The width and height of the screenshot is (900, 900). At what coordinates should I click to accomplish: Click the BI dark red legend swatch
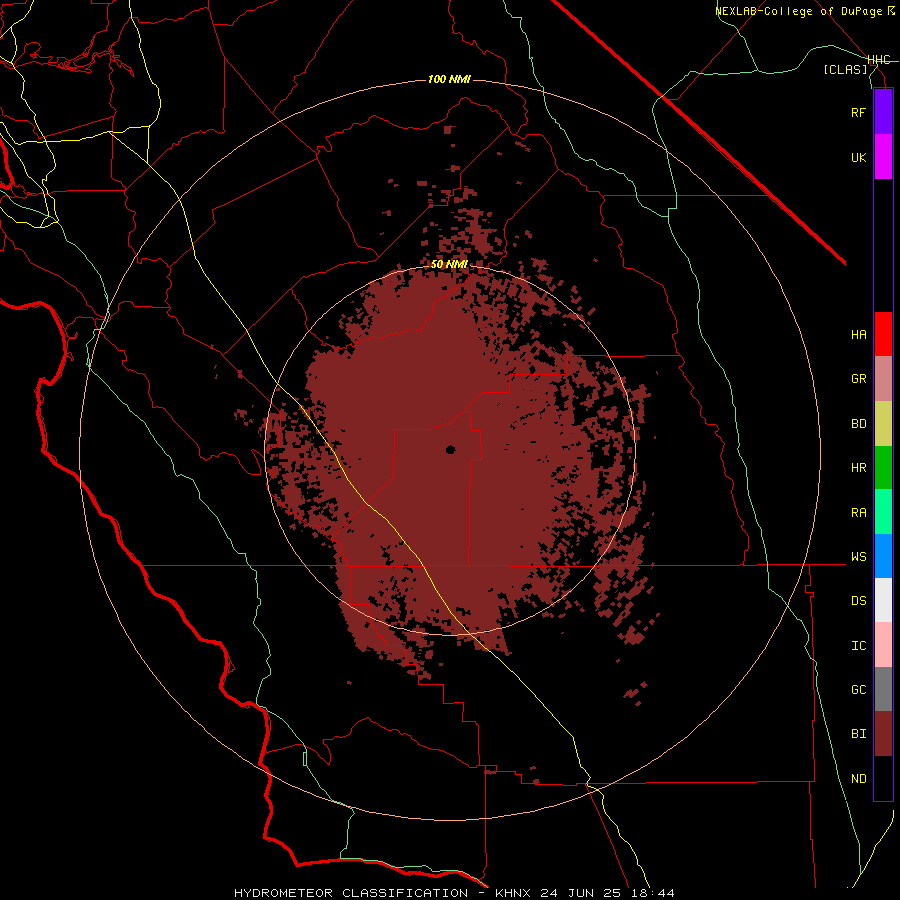click(x=883, y=734)
